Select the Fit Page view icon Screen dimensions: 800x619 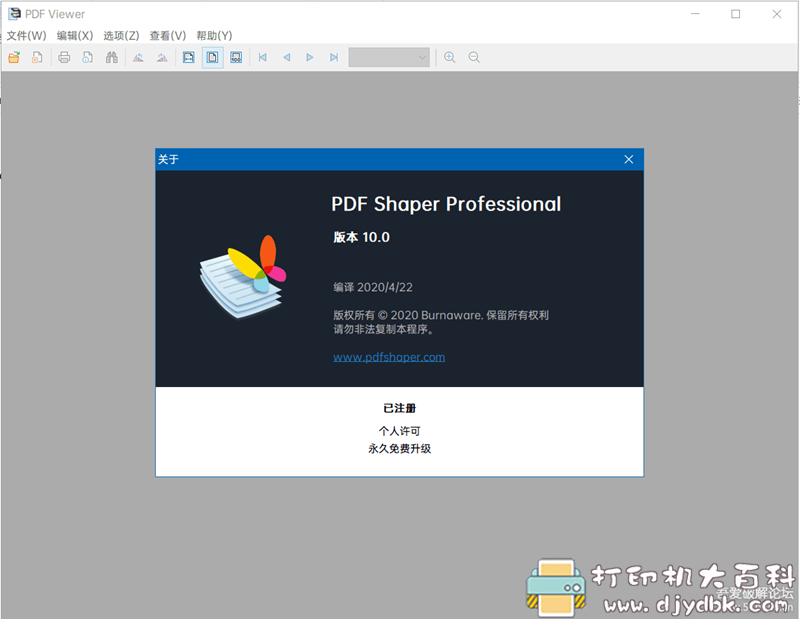213,57
